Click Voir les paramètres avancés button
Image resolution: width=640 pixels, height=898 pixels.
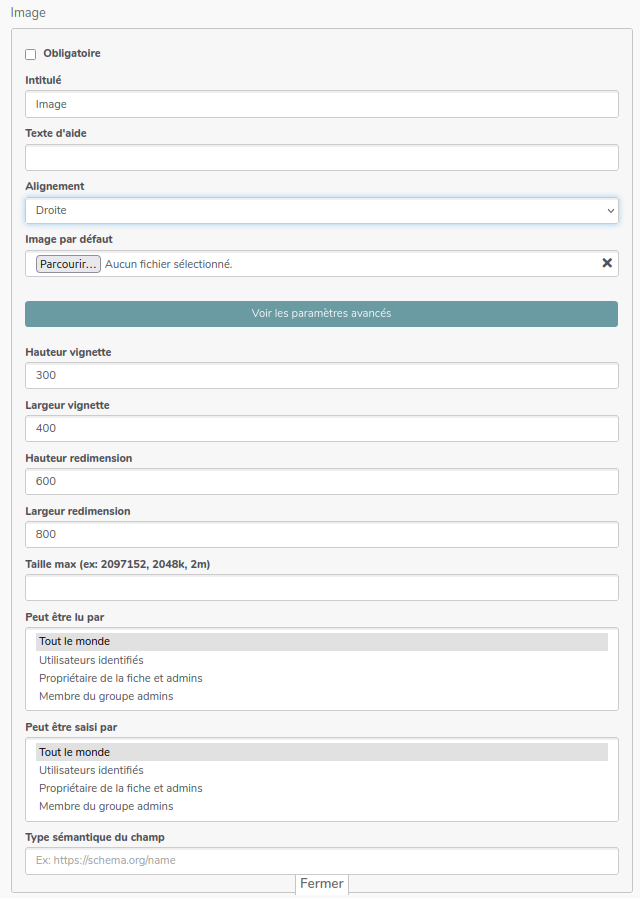(x=321, y=313)
